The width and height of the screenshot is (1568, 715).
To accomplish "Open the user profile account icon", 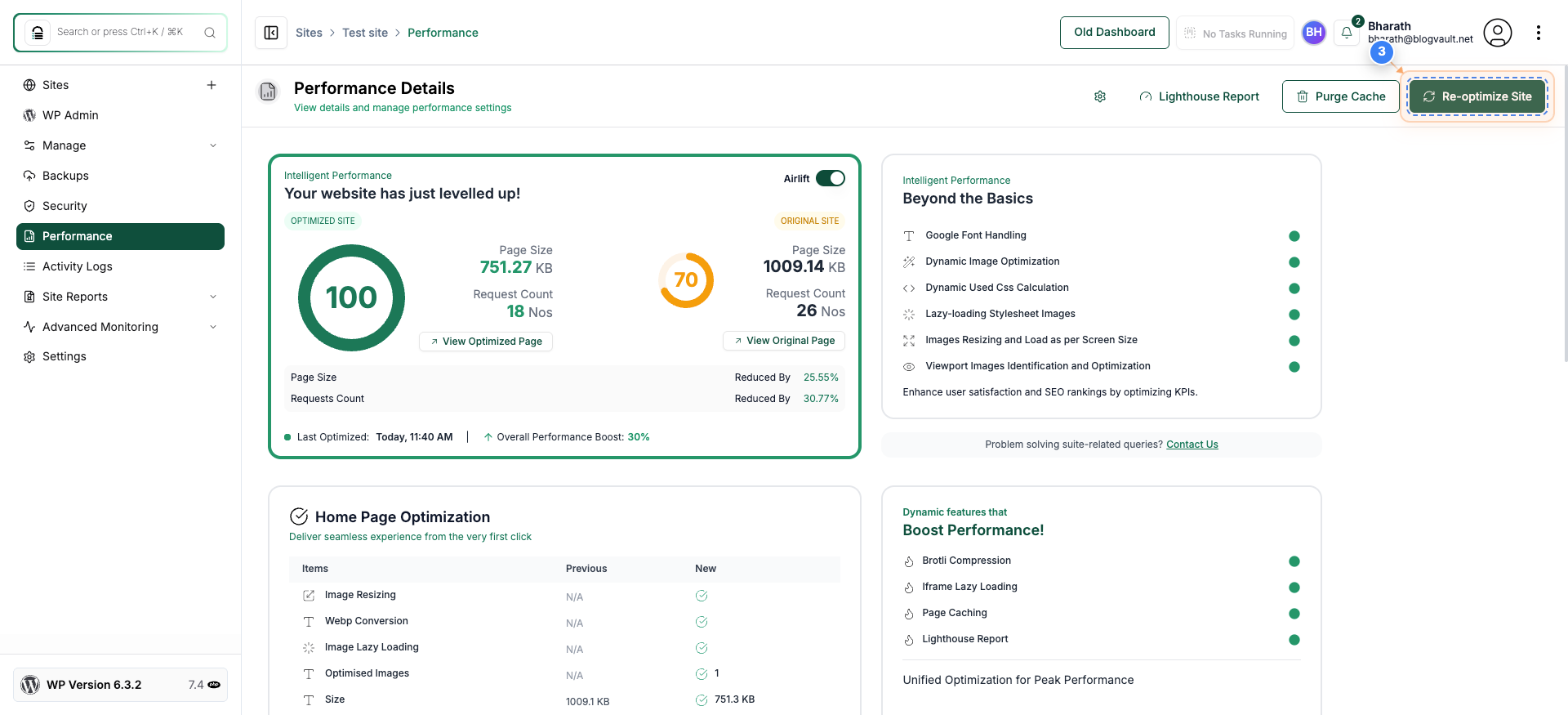I will [x=1498, y=33].
